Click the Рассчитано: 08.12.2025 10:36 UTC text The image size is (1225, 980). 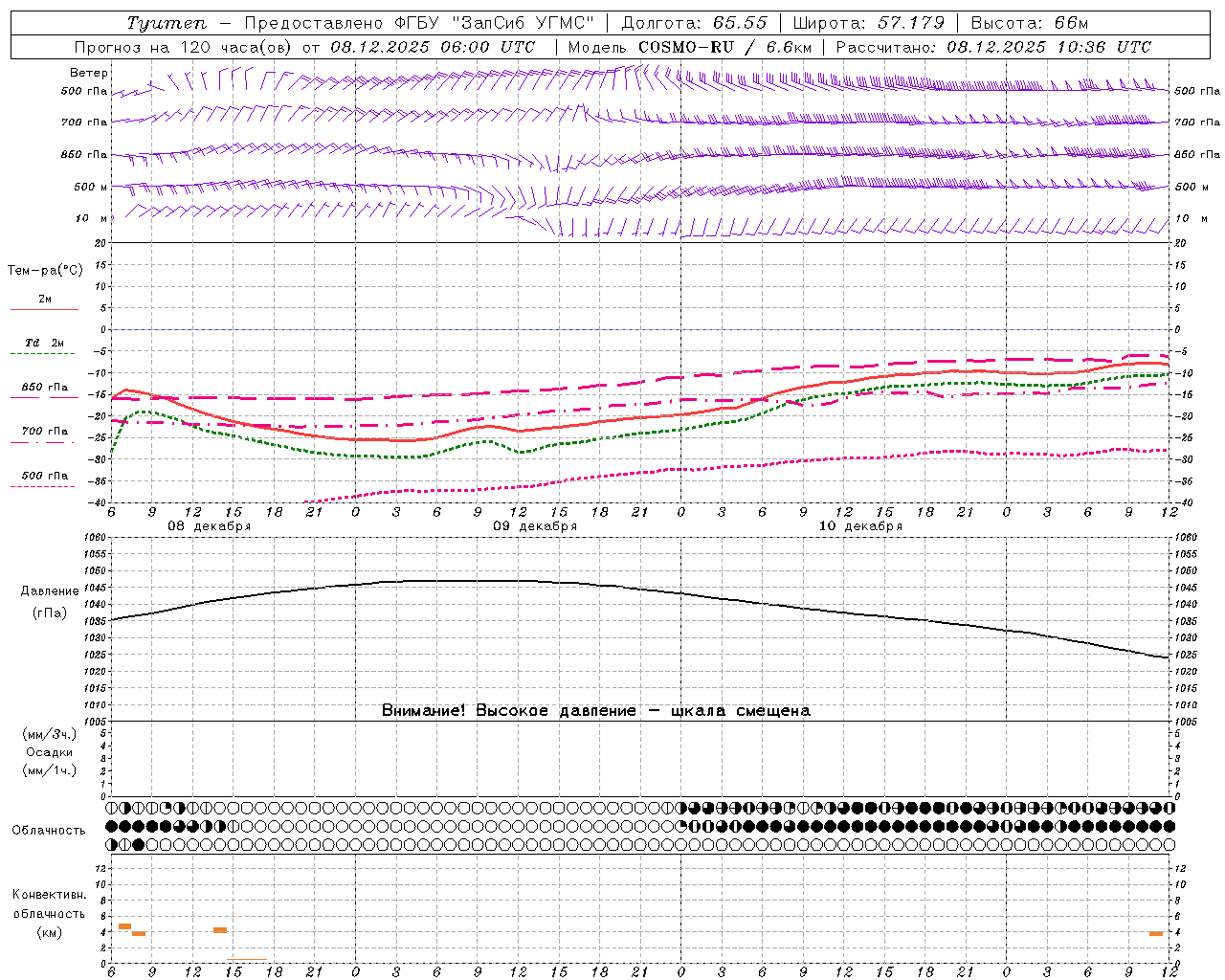993,47
